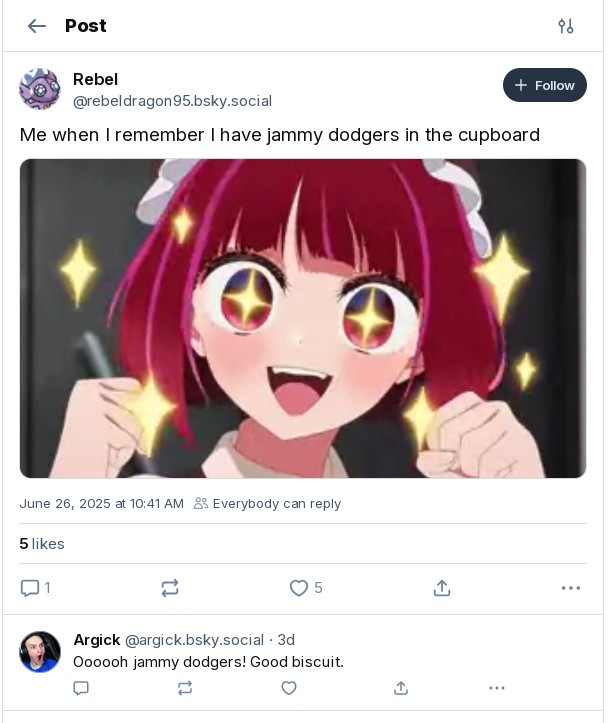Screen dimensions: 614x723
Task: Follow the Rebel account
Action: coord(544,85)
